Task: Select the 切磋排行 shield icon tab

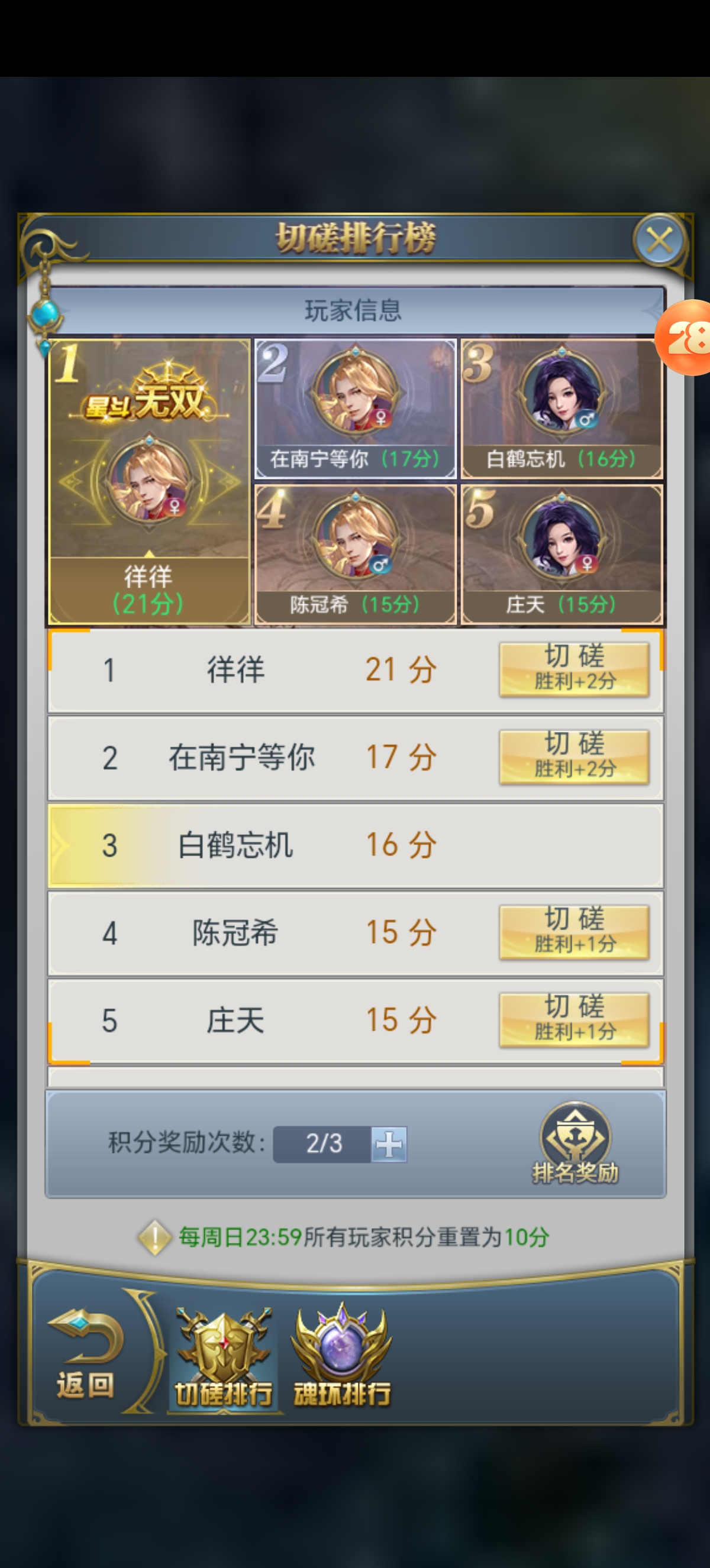Action: click(224, 1358)
